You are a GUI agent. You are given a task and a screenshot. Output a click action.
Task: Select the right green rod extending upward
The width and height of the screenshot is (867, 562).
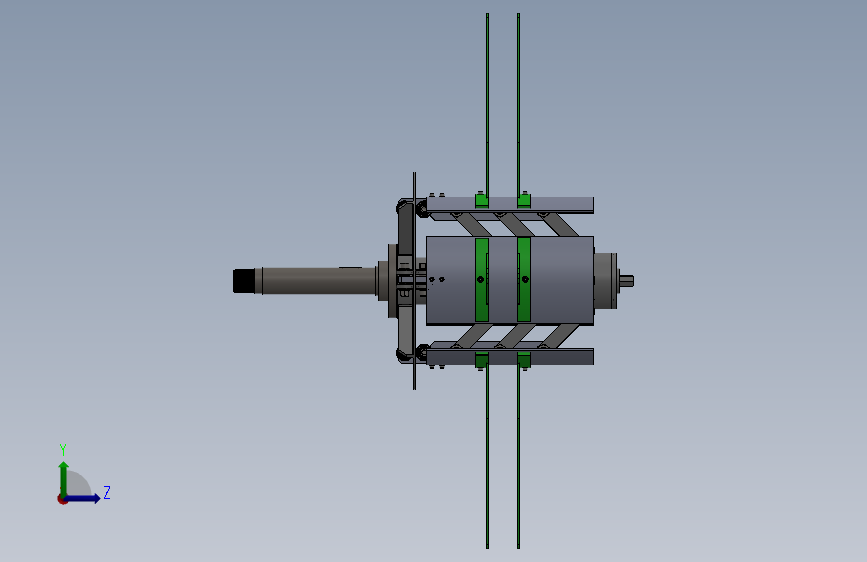(x=518, y=103)
